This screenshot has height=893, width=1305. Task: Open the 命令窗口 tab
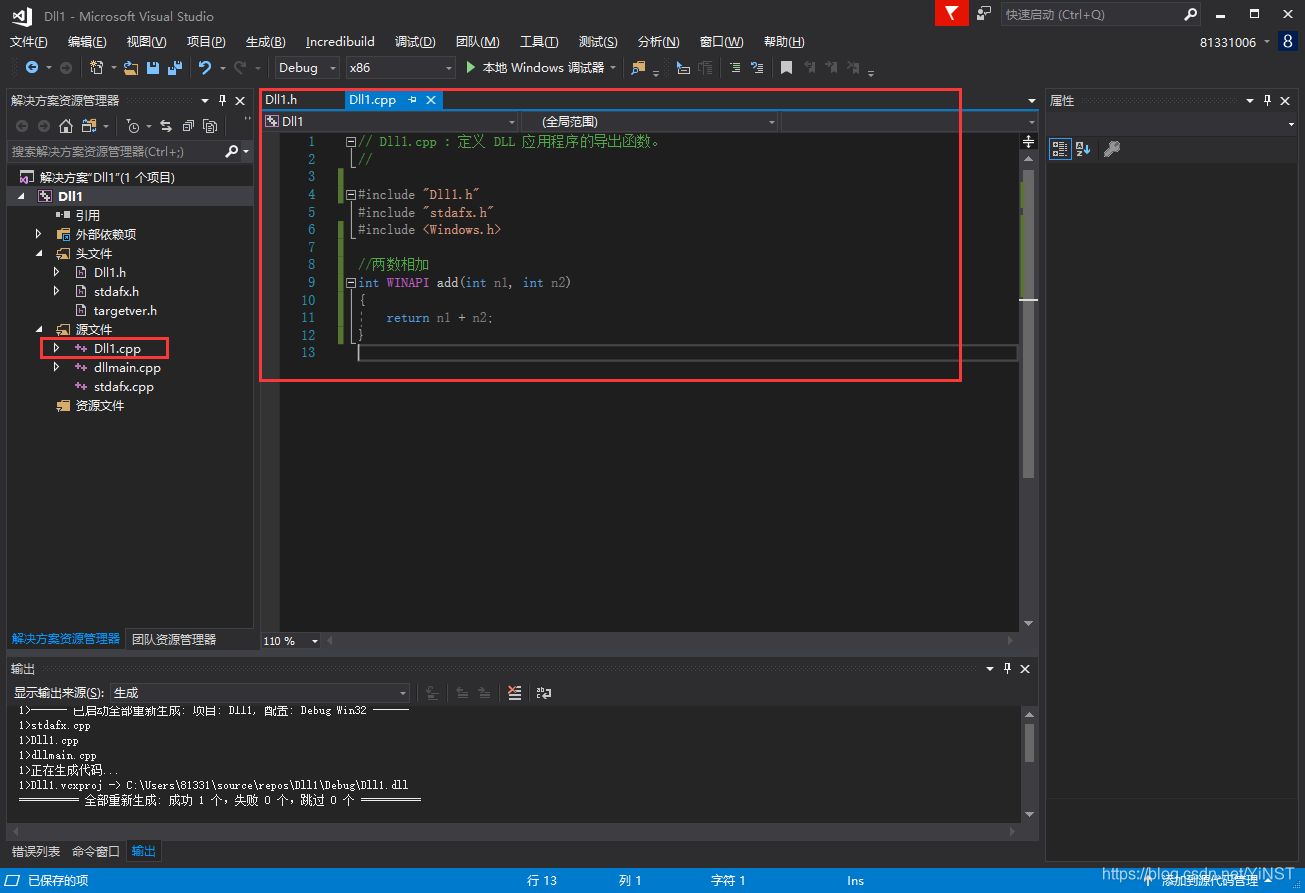96,851
